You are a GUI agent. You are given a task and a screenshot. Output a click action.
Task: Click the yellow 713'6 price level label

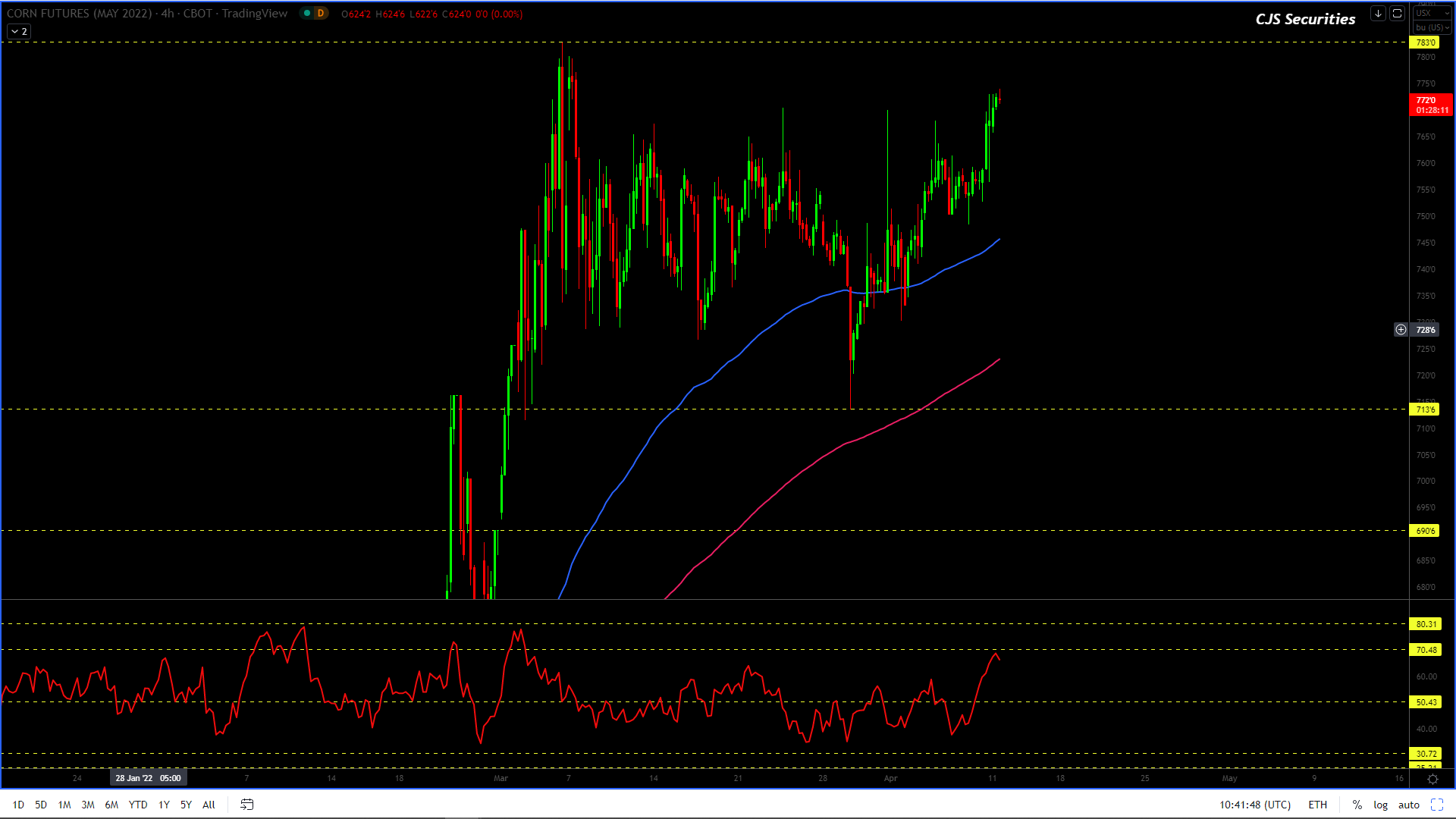1425,409
